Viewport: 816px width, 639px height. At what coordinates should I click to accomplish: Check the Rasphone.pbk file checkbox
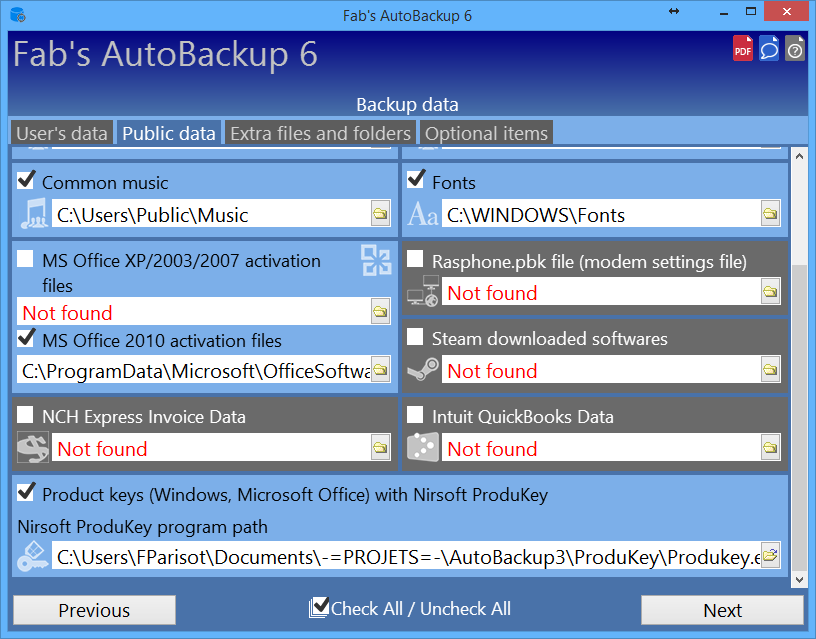tap(415, 259)
